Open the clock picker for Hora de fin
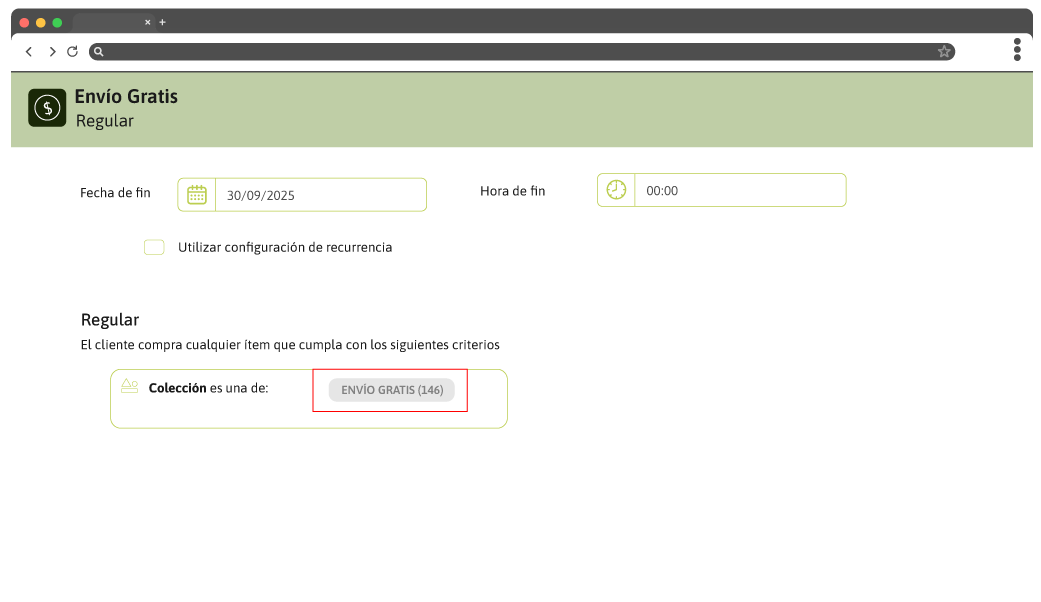 (x=617, y=190)
